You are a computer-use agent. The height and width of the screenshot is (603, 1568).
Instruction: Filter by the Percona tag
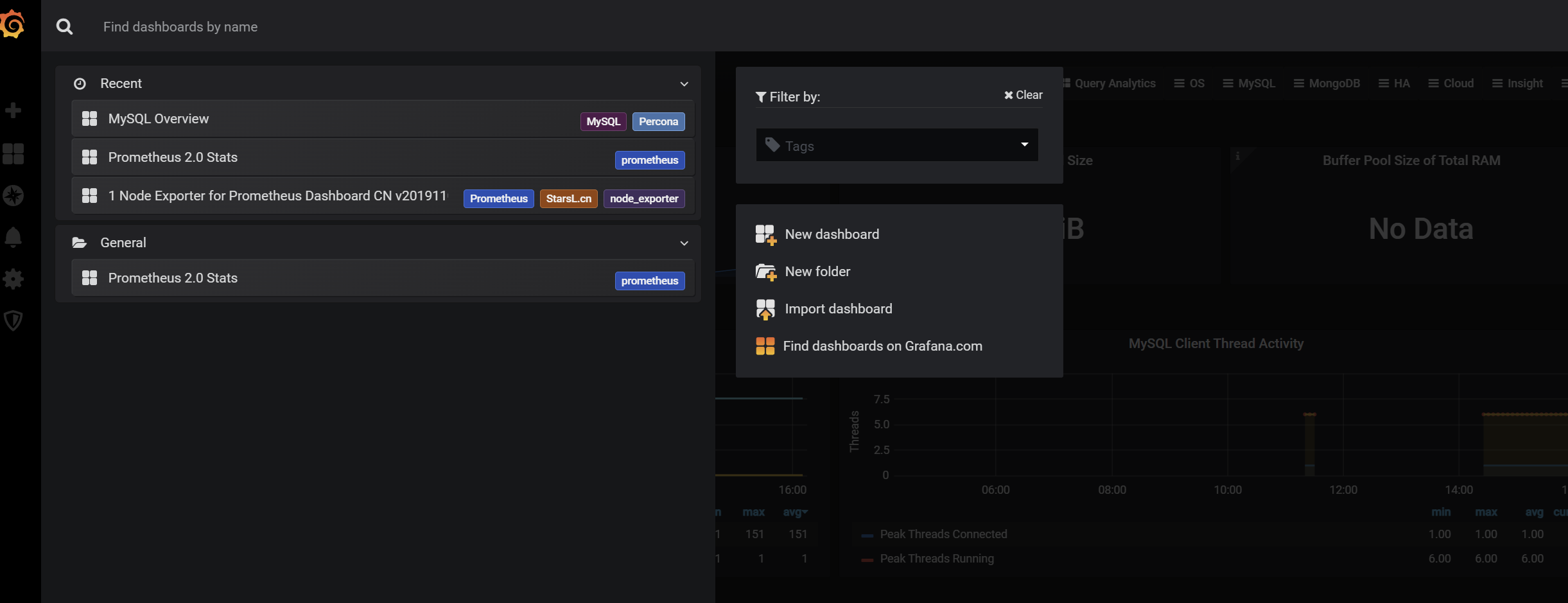659,121
